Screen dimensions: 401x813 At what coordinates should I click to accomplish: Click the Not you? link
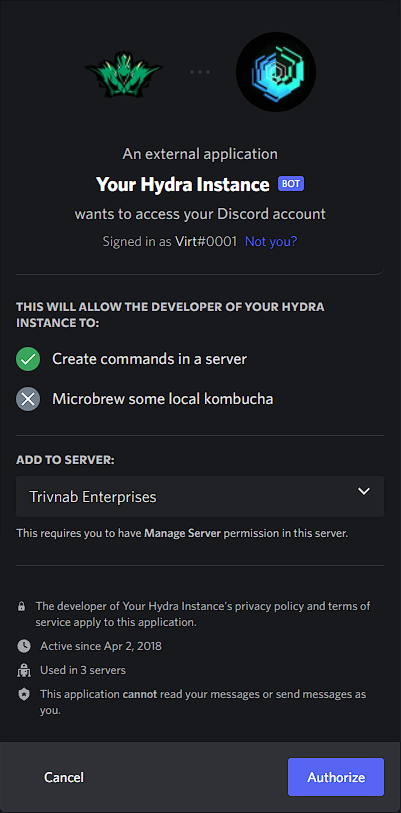click(271, 241)
